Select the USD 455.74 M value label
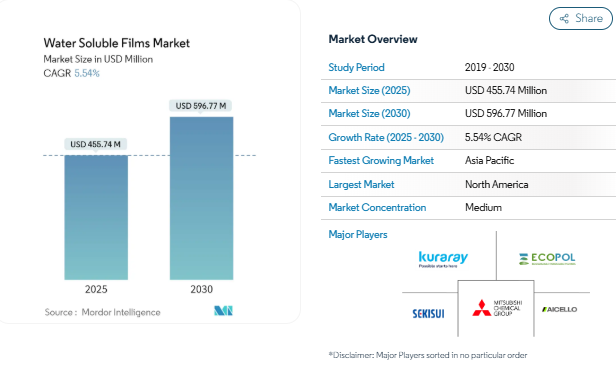The height and width of the screenshot is (373, 616). [x=95, y=144]
